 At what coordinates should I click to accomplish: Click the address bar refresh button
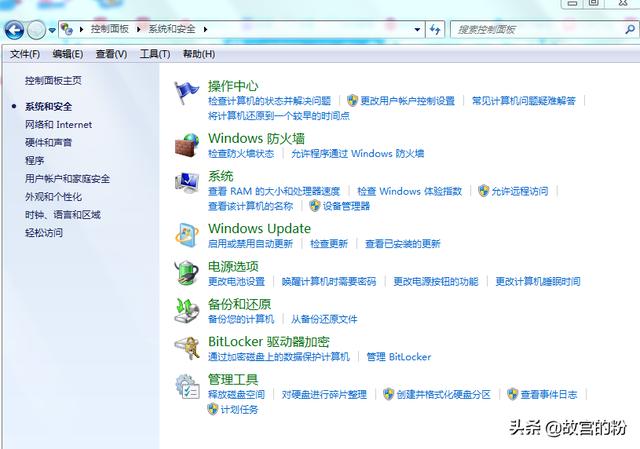435,30
